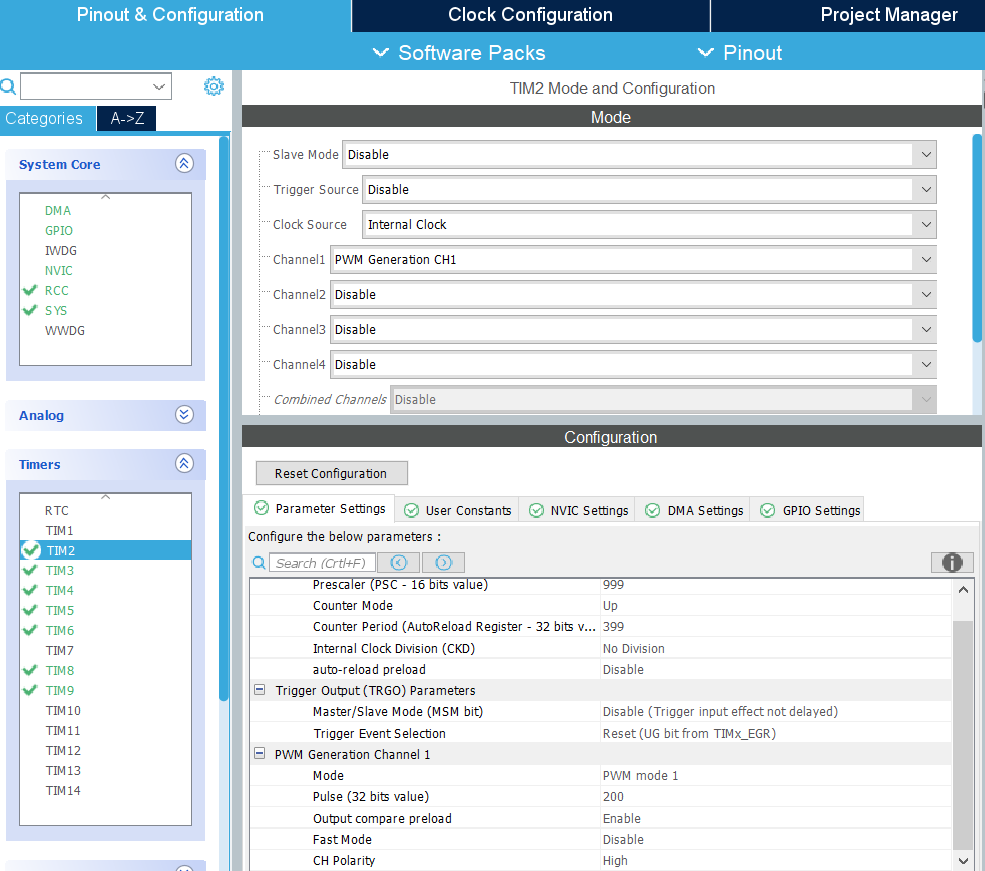Open the gear settings icon near search
985x871 pixels.
[x=214, y=86]
